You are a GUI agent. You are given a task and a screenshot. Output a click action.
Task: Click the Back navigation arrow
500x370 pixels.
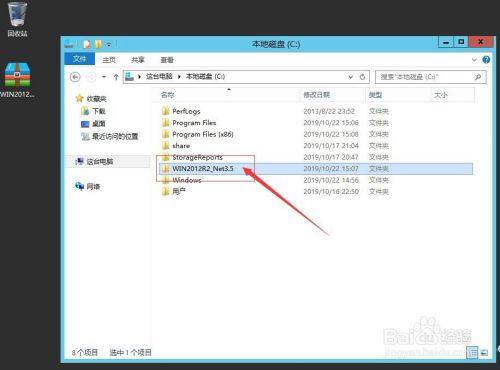pos(75,77)
